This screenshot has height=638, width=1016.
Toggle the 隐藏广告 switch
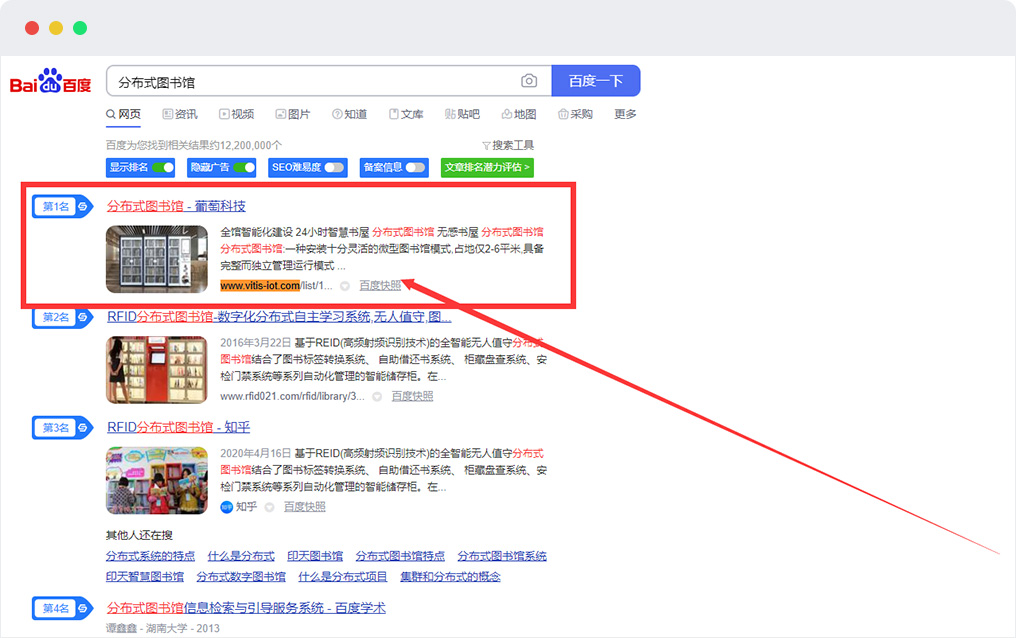[244, 168]
